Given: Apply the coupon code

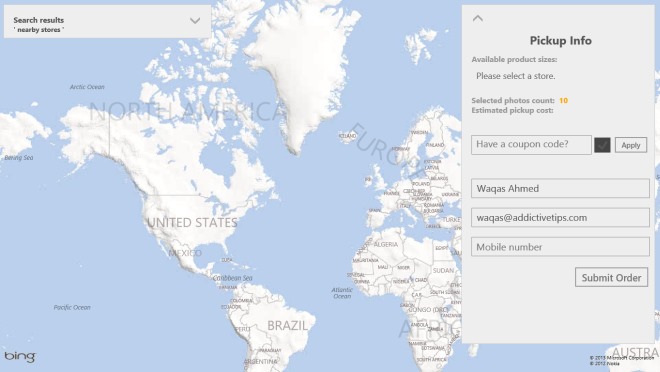Looking at the screenshot, I should (631, 145).
